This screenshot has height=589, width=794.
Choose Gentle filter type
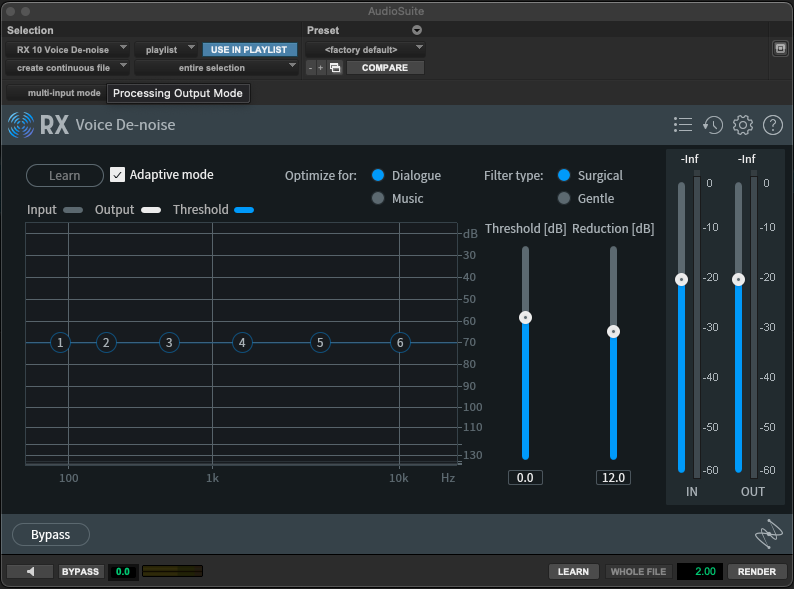tap(564, 198)
